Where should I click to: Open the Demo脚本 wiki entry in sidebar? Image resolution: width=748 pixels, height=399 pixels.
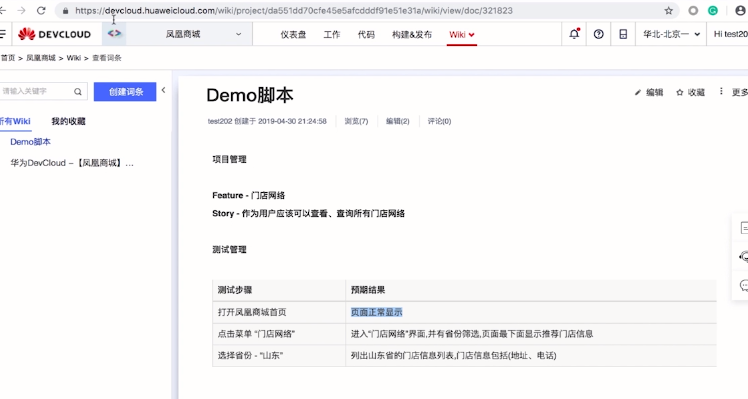[31, 142]
